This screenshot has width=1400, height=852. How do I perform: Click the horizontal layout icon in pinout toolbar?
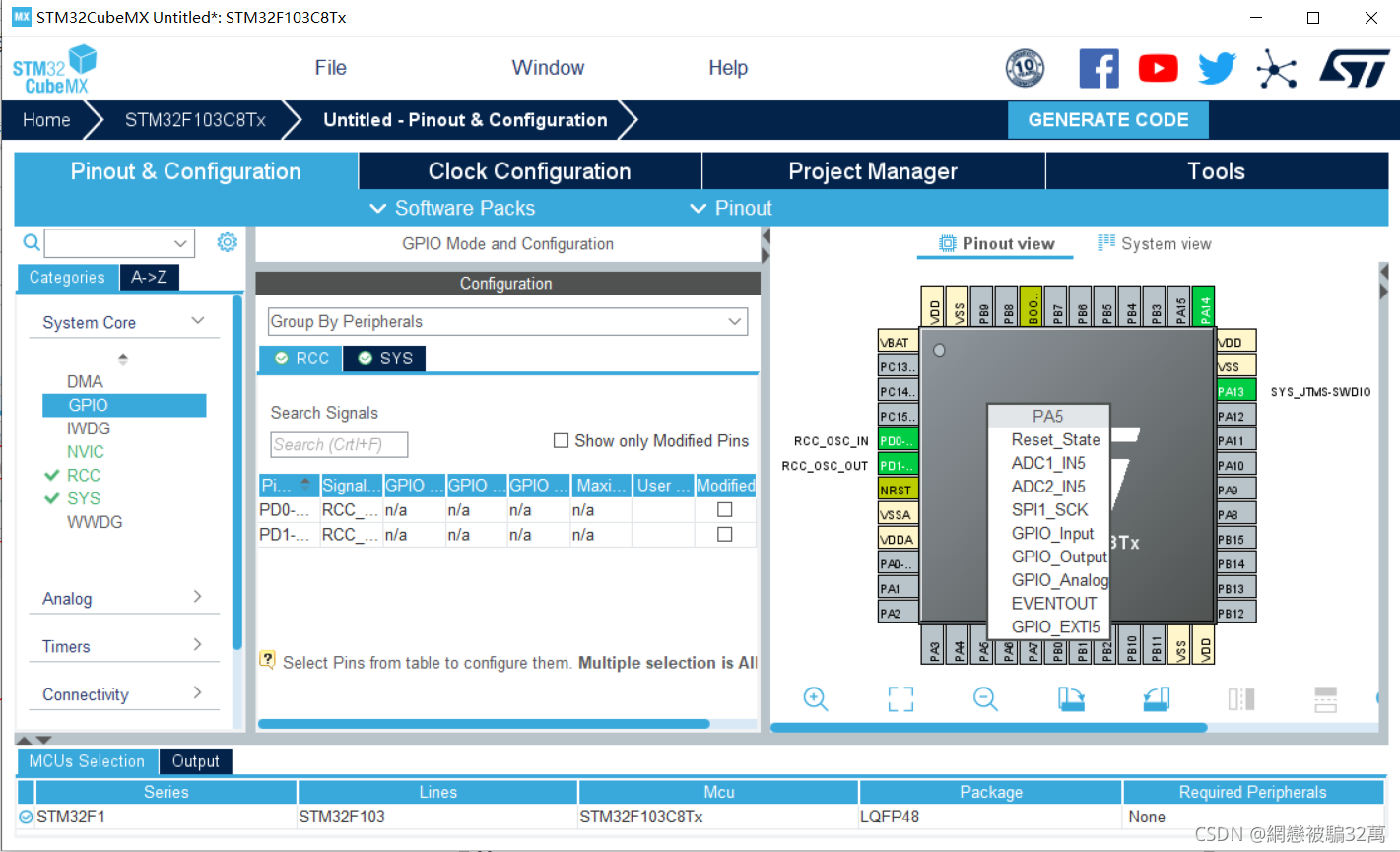point(1326,699)
